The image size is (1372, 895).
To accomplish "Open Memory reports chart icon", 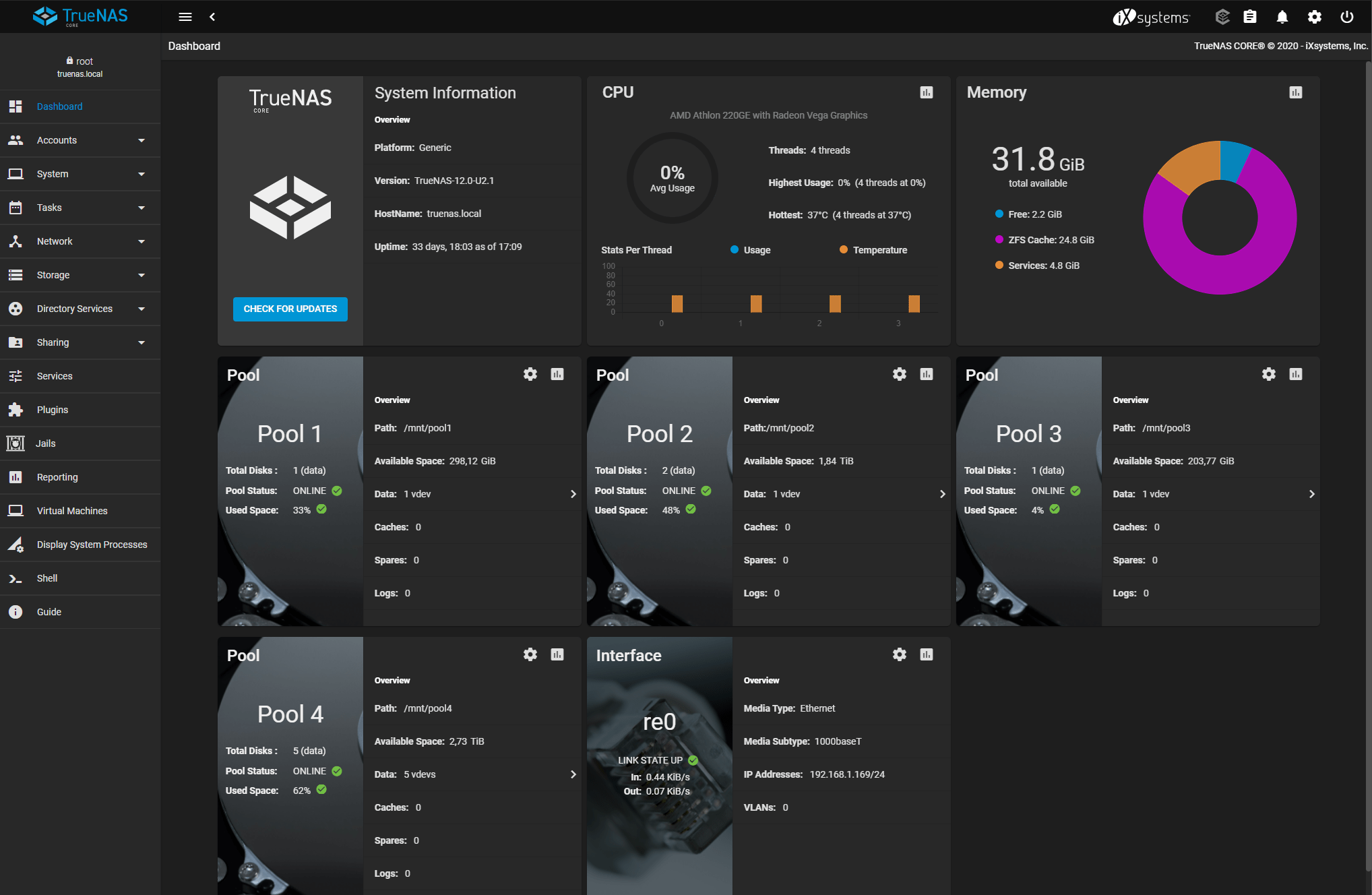I will [1296, 92].
